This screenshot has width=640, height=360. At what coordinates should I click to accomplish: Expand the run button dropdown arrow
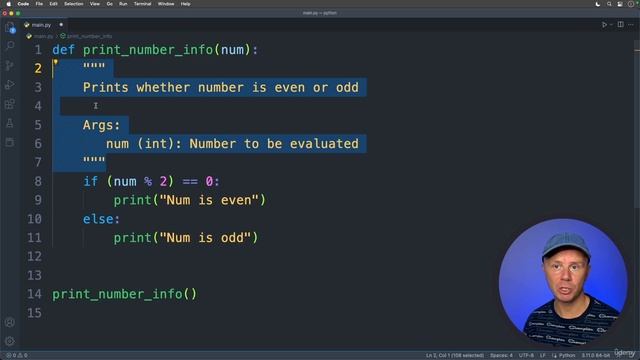(611, 25)
